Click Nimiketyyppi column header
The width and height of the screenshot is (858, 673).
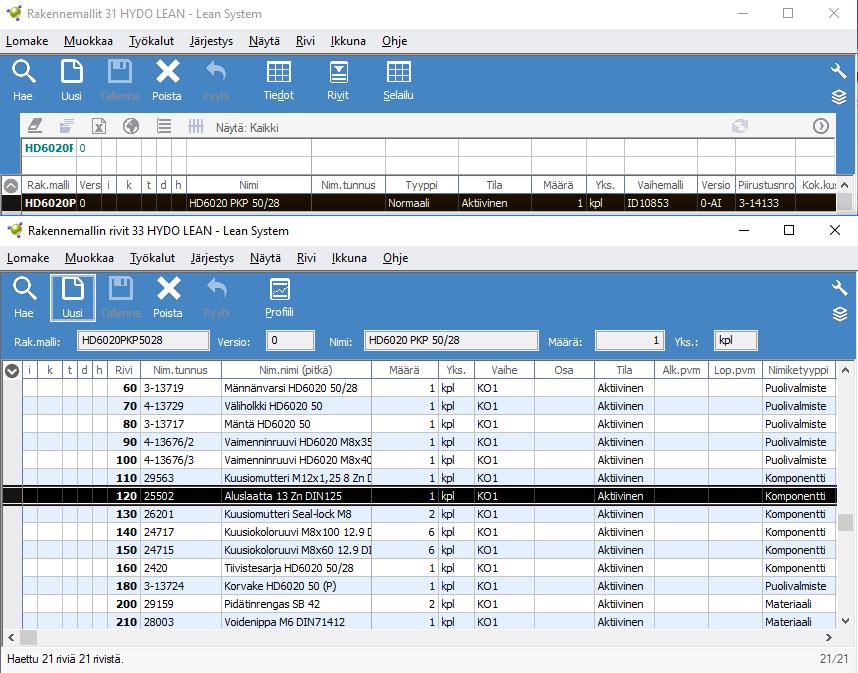tap(798, 370)
